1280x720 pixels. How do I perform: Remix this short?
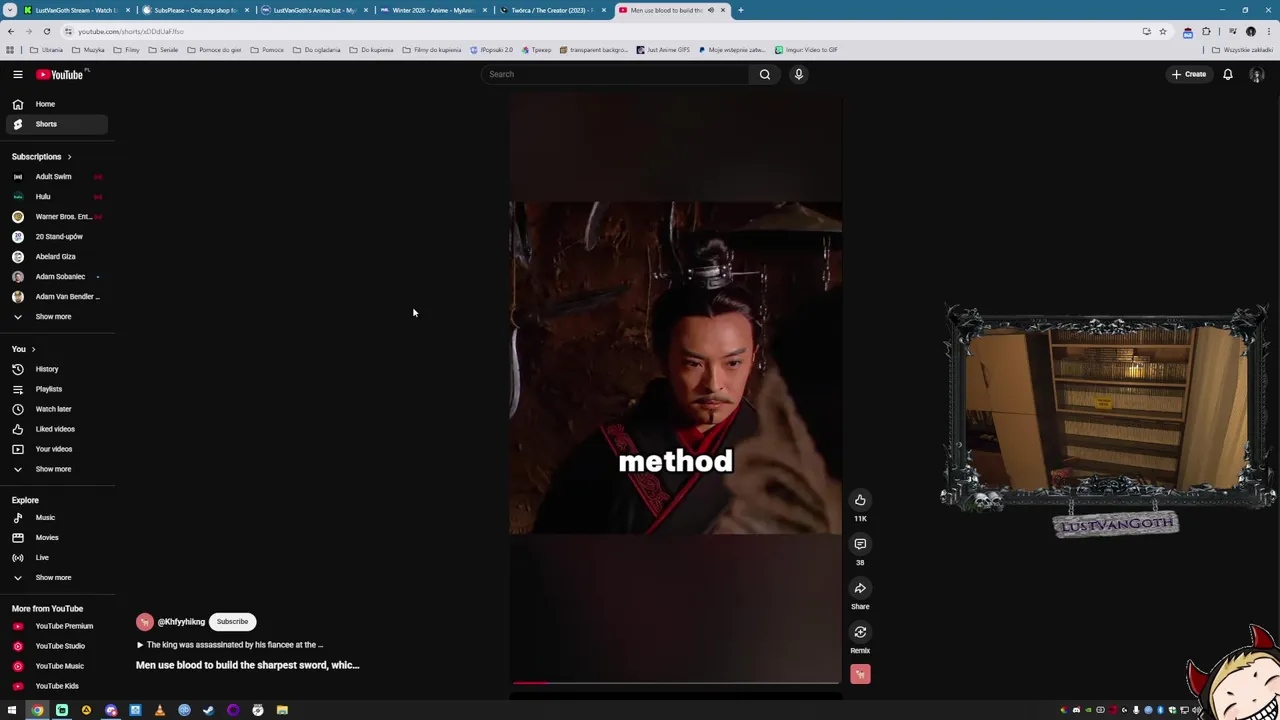tap(860, 632)
